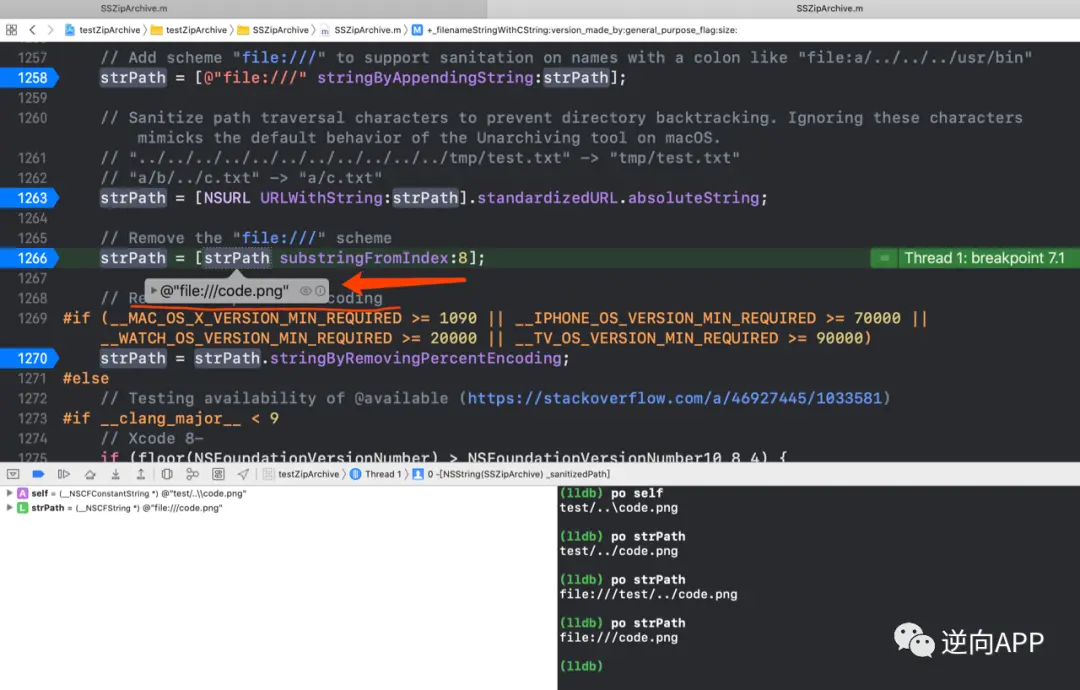
Task: Select testZipArchive process in debug bar
Action: 309,474
